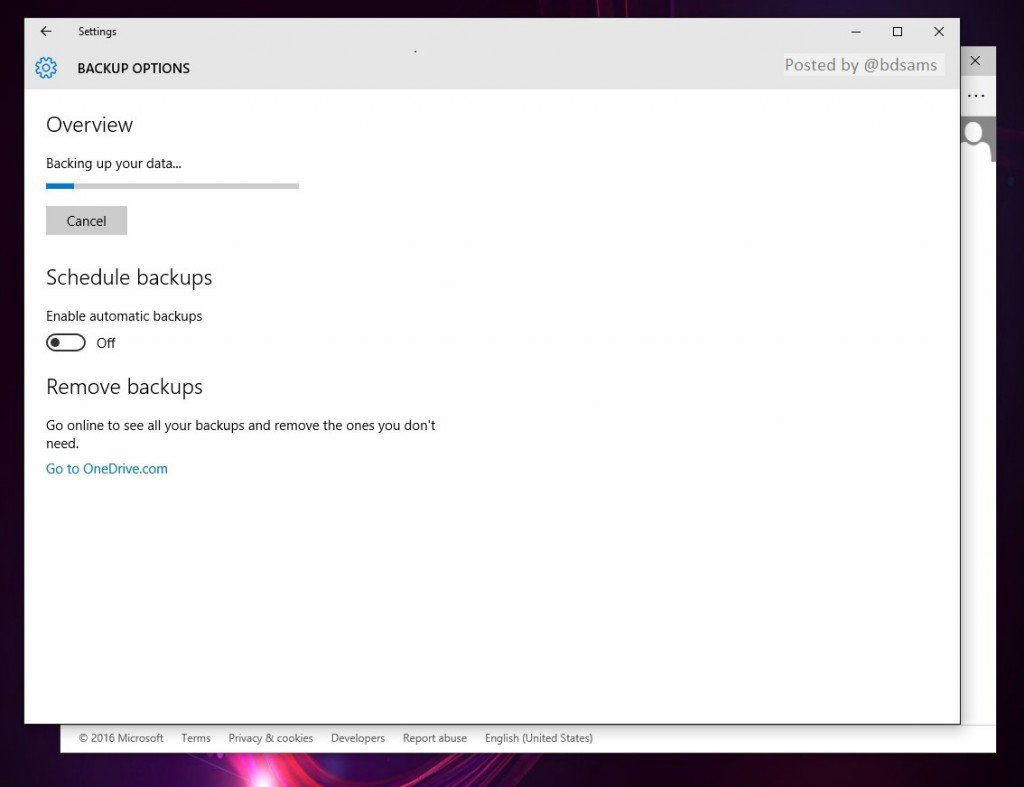
Task: Open Developers footer link
Action: coord(358,738)
